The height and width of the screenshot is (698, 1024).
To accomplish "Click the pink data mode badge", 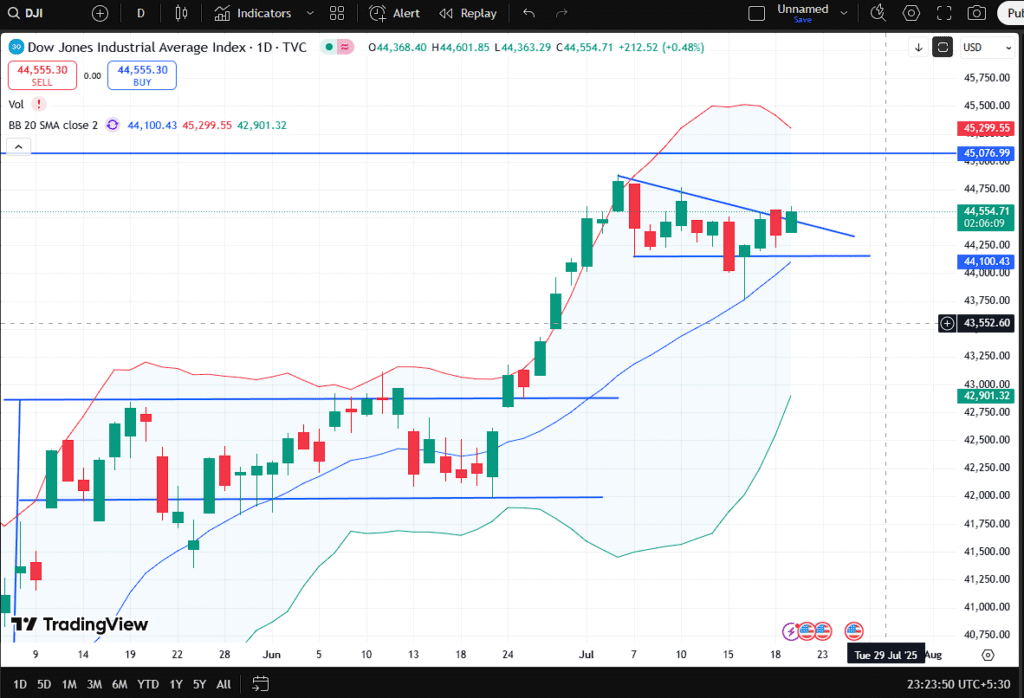I will tap(345, 47).
